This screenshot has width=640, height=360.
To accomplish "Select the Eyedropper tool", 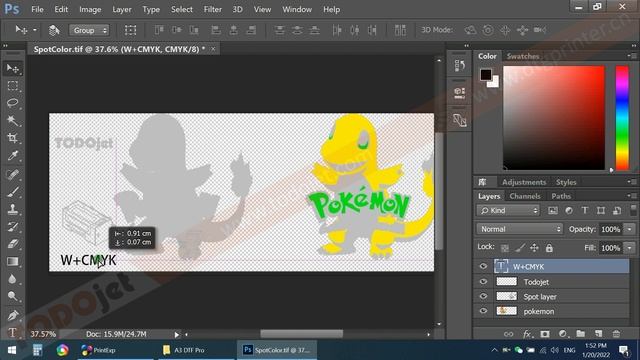I will coord(13,156).
